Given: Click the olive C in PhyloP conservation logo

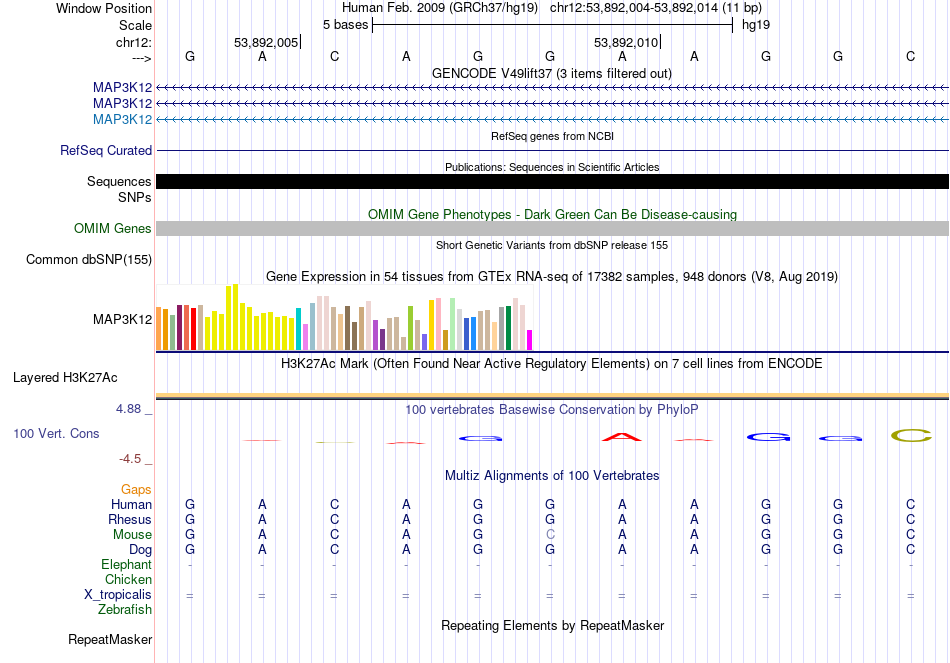Looking at the screenshot, I should (x=911, y=435).
